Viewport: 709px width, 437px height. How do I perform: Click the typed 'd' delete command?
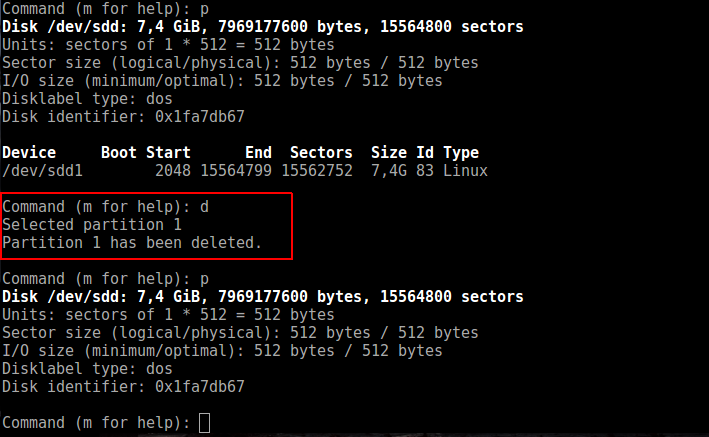tap(205, 206)
